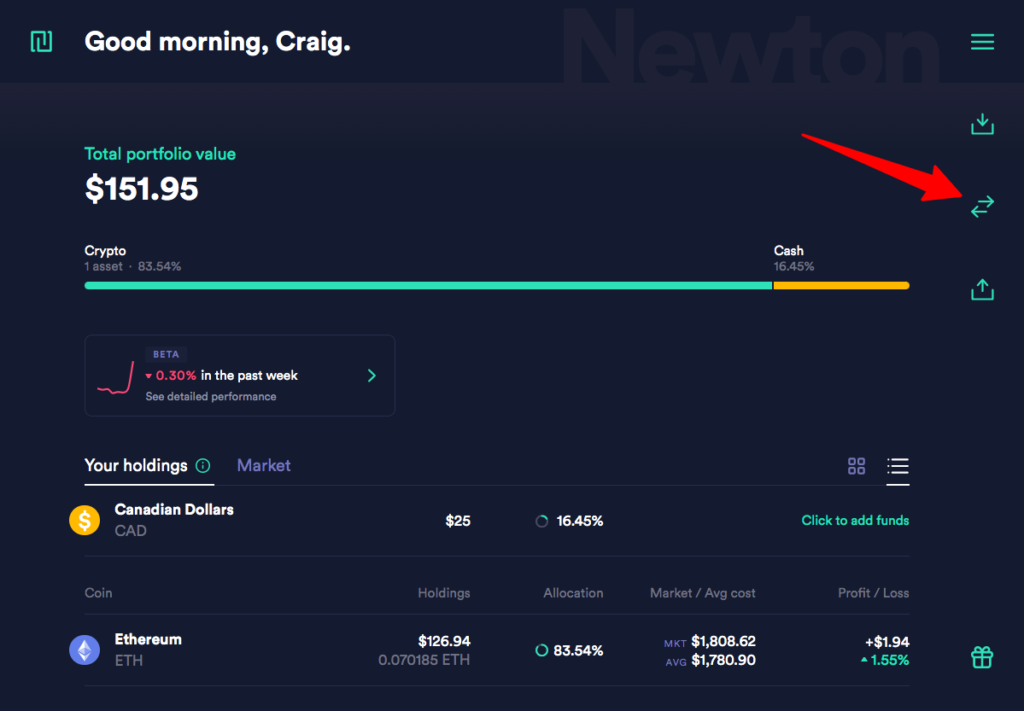Click the Holdings column header
Screen dimensions: 1024x711
(444, 593)
